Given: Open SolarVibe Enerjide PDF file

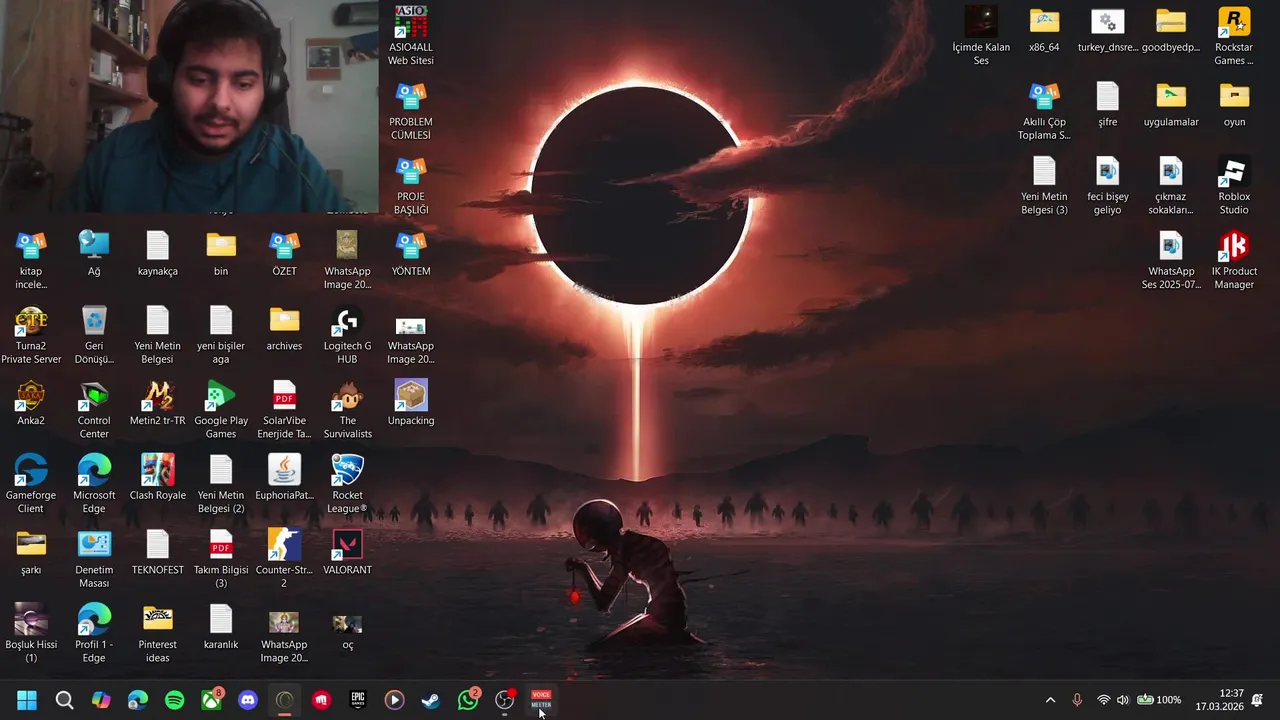Looking at the screenshot, I should pyautogui.click(x=284, y=410).
